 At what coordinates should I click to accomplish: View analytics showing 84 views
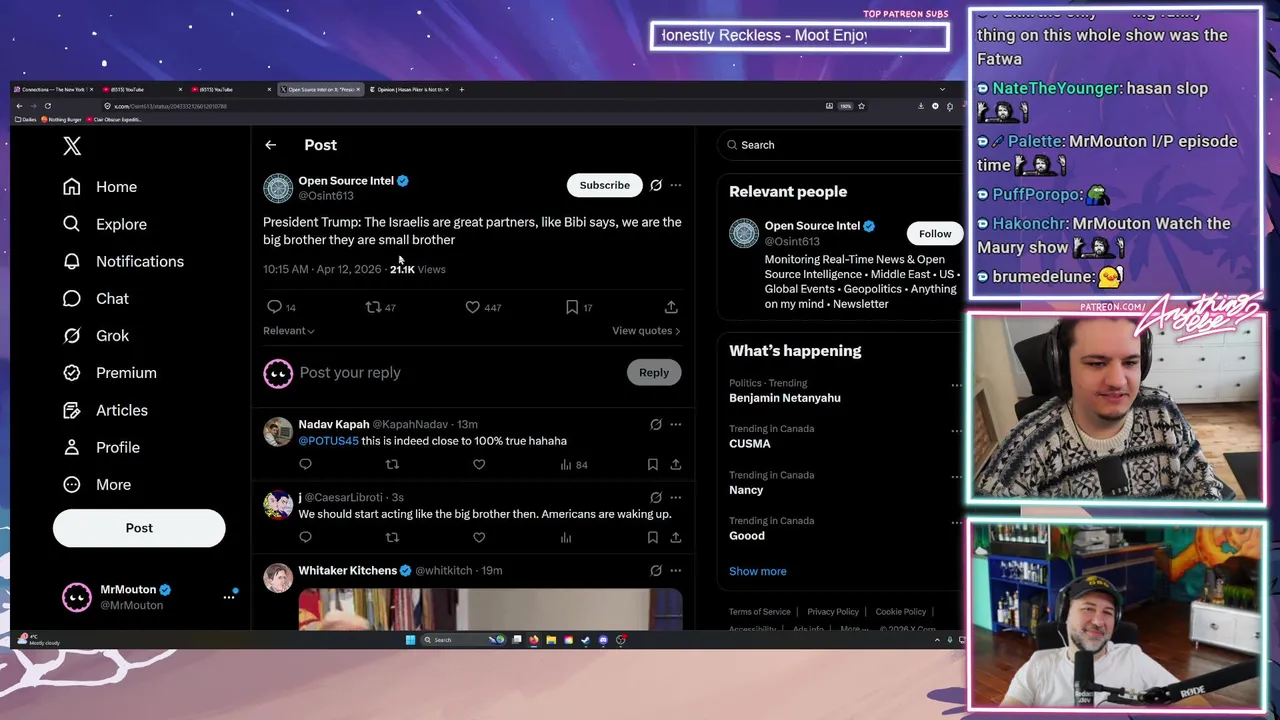[573, 464]
